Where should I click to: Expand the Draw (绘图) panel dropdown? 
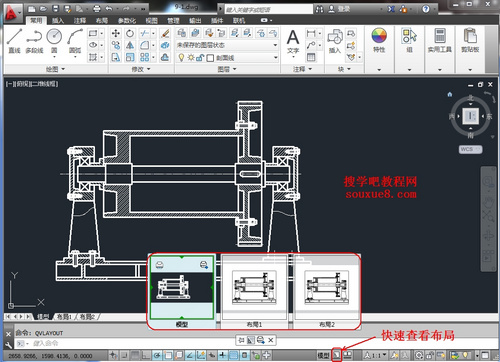coord(55,69)
